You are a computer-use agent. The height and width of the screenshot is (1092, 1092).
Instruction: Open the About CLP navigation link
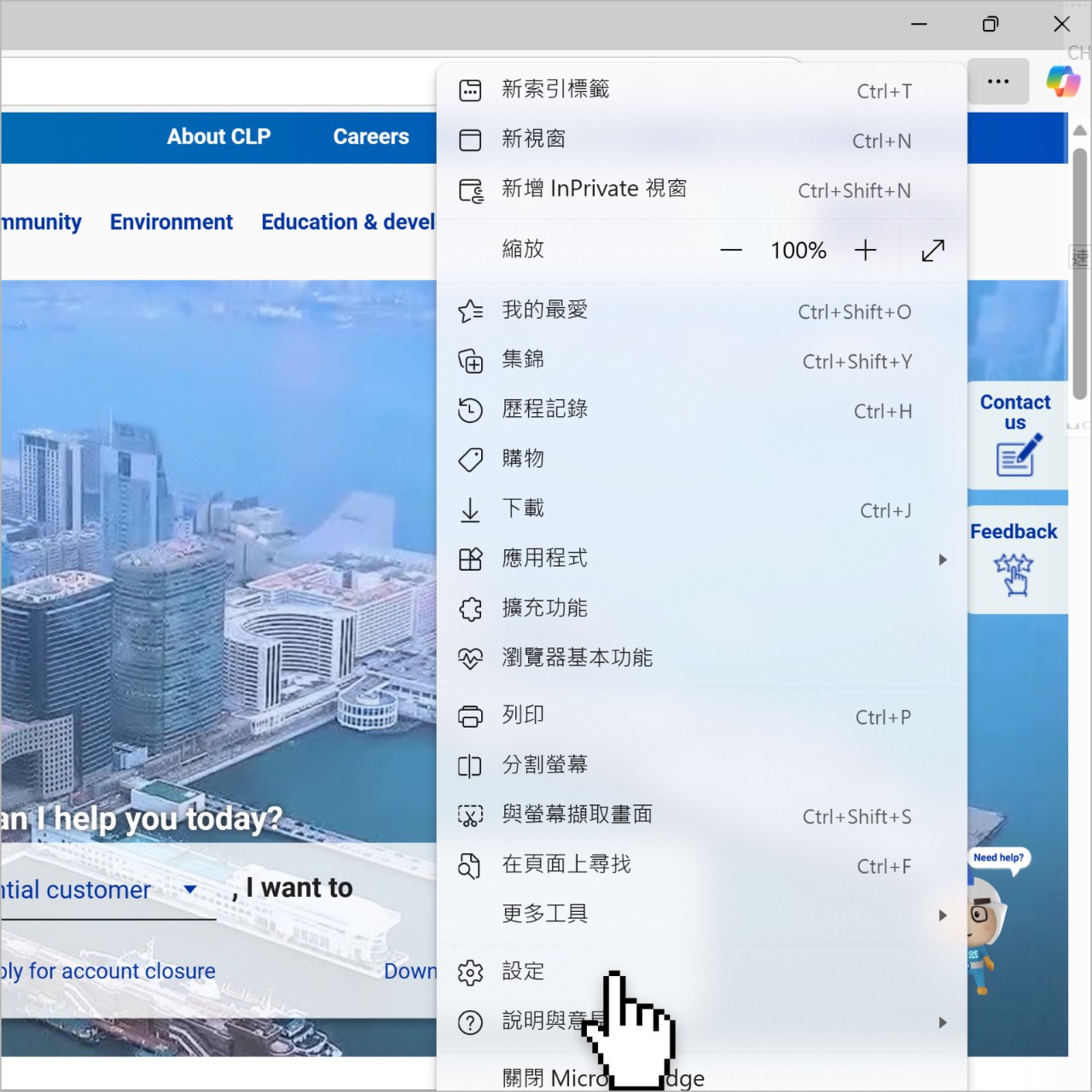pyautogui.click(x=218, y=136)
